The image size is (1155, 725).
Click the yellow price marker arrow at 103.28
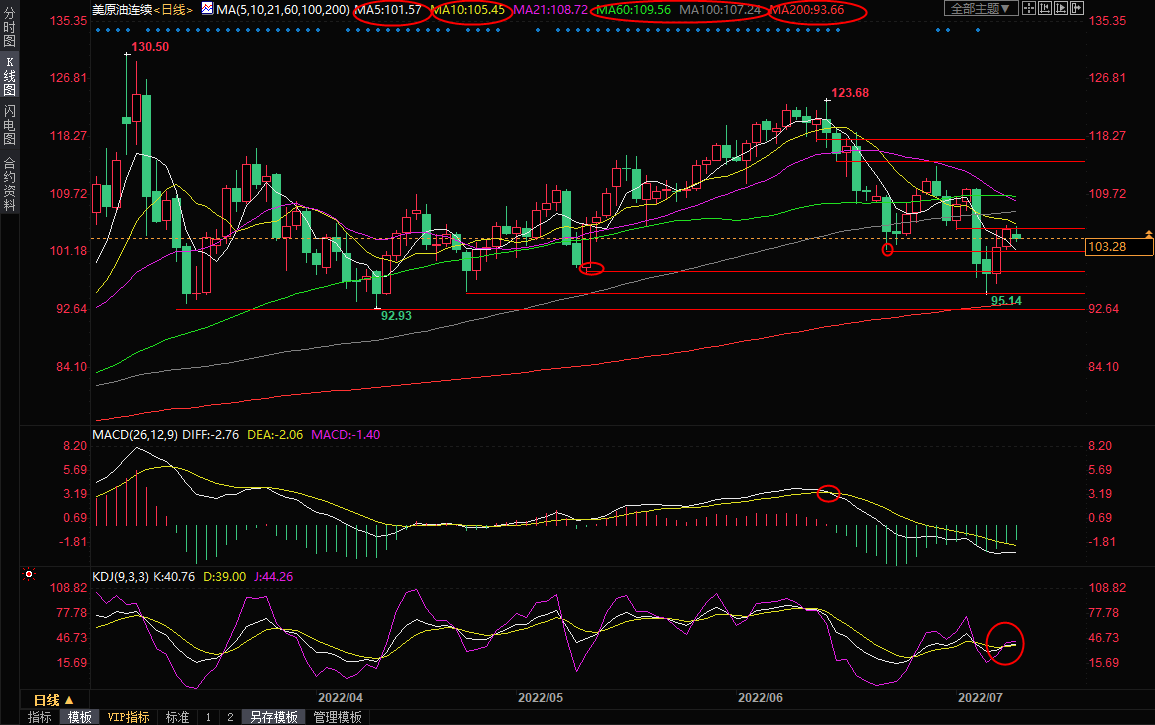click(1148, 234)
